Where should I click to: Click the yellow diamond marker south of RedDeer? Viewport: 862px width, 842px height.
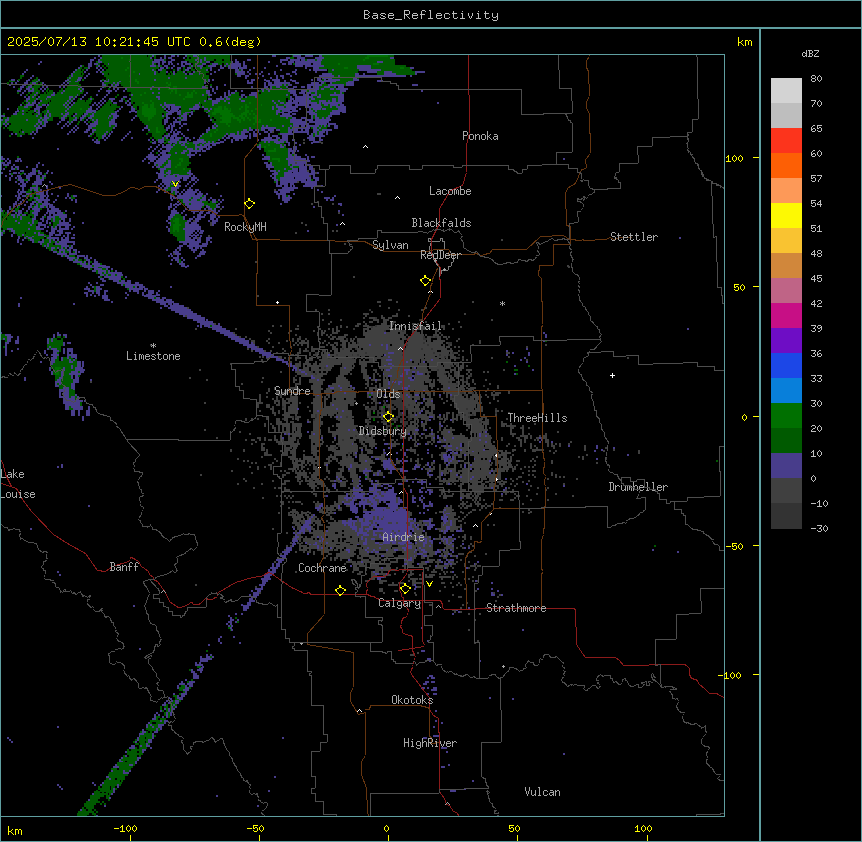[x=426, y=281]
